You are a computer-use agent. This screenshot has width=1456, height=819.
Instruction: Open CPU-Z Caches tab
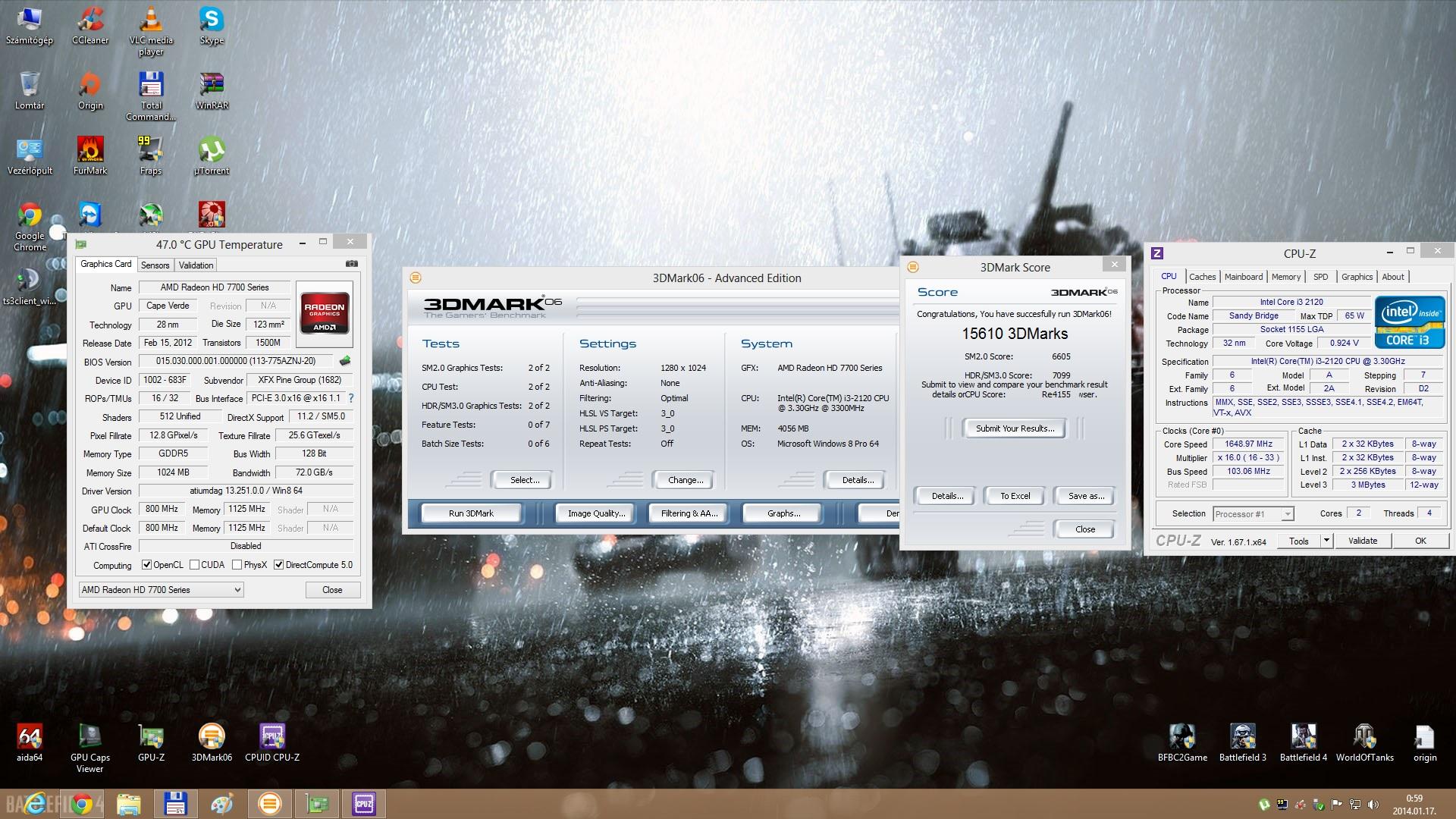click(1202, 277)
